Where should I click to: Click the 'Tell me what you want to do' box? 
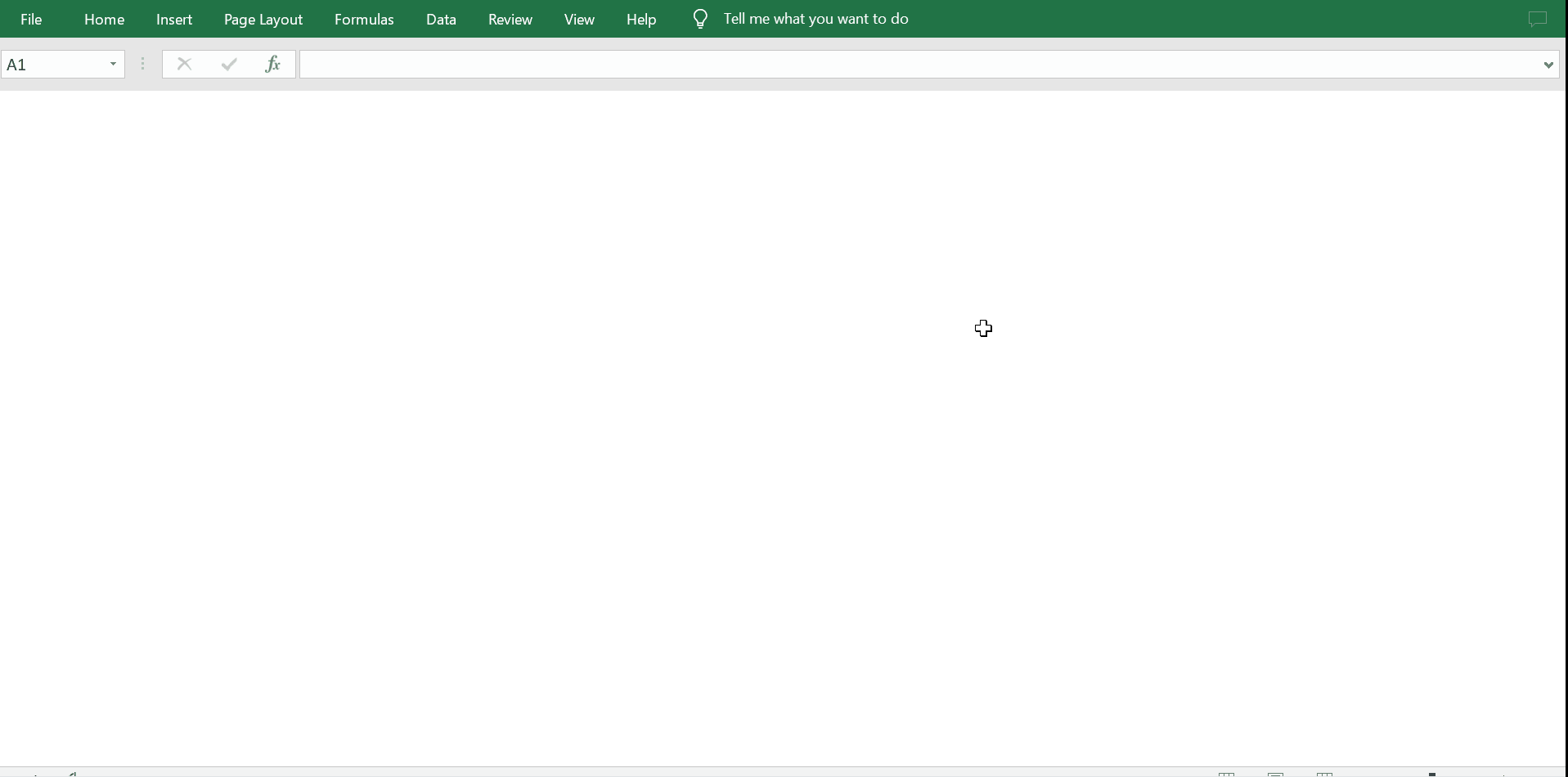point(815,19)
